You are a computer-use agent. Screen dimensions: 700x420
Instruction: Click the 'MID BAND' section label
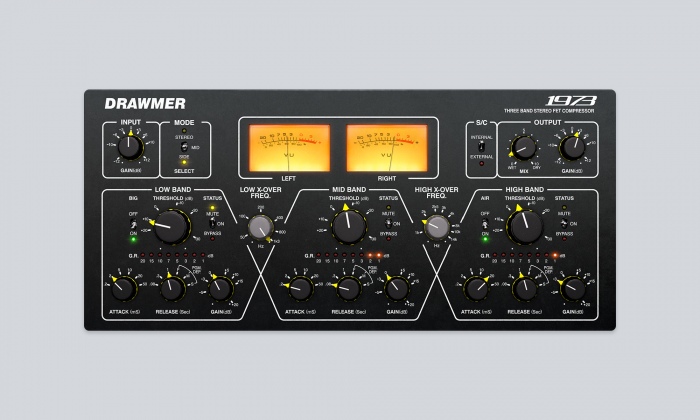349,189
